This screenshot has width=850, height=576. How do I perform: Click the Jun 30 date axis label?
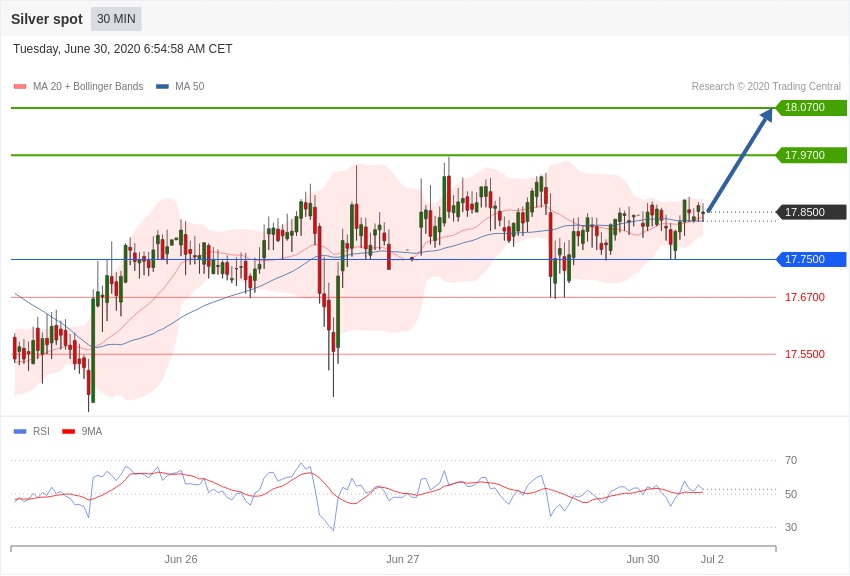click(x=643, y=559)
